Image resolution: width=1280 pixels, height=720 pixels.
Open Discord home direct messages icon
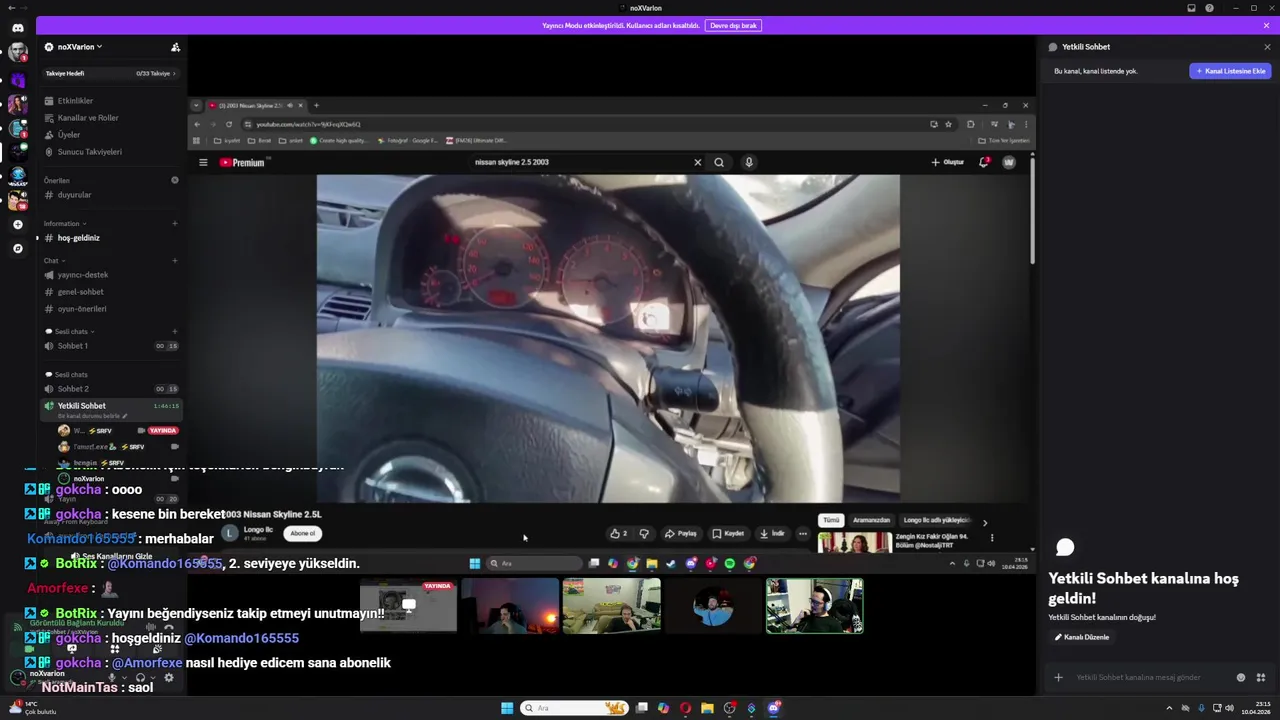tap(17, 28)
